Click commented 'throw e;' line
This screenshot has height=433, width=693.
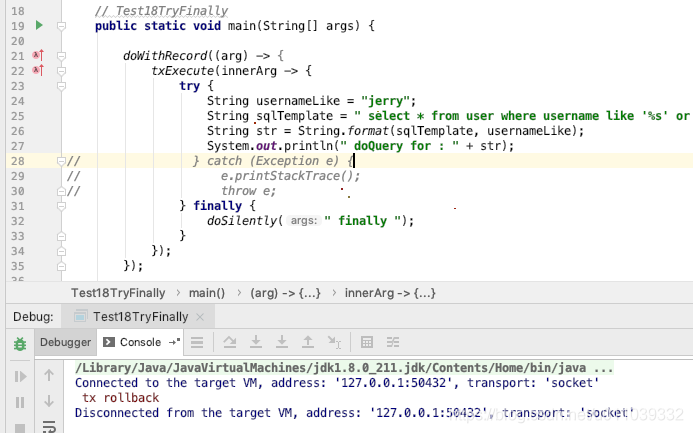(x=248, y=191)
